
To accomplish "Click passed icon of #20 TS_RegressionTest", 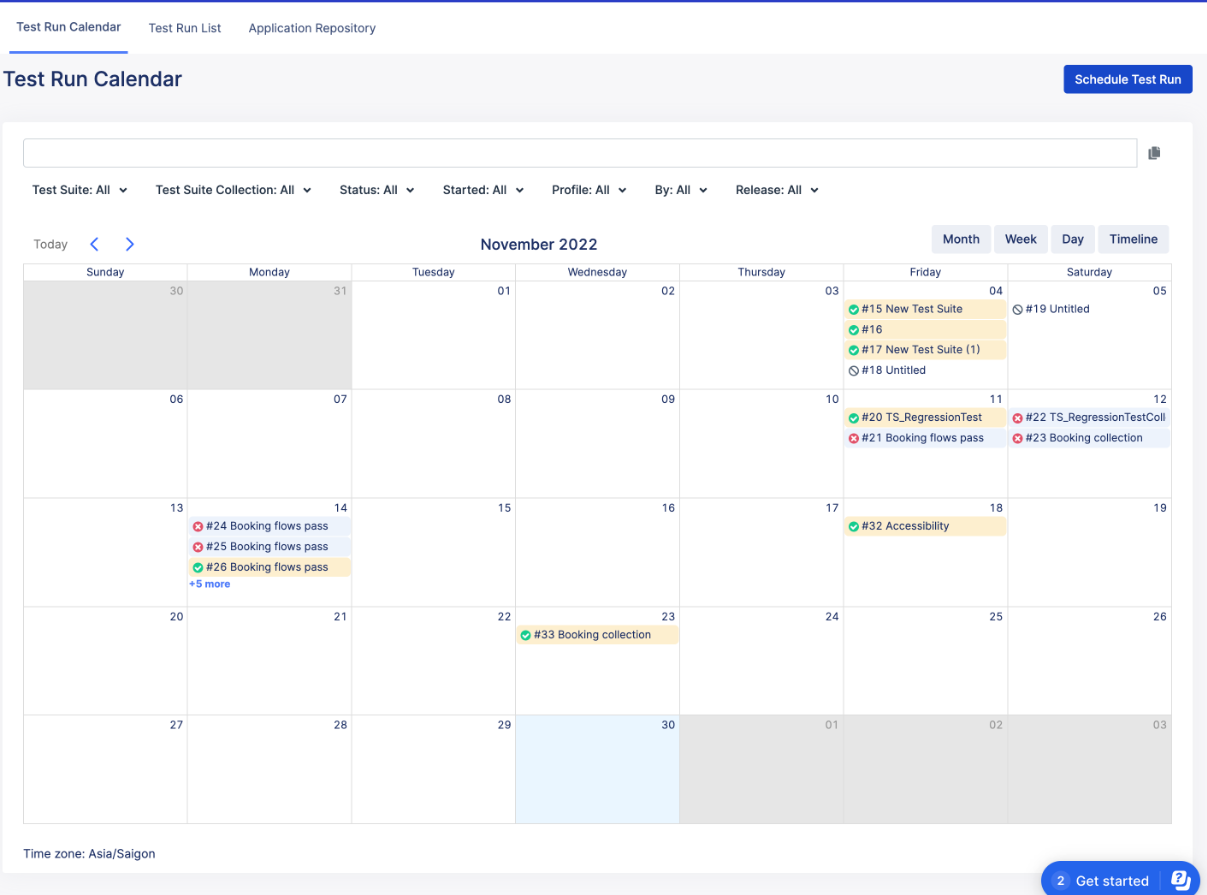I will tap(854, 418).
